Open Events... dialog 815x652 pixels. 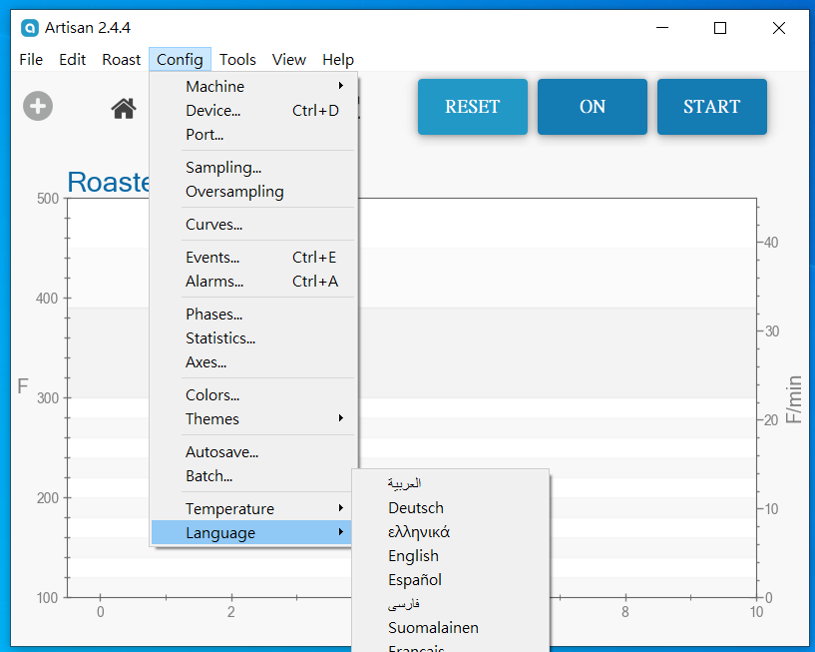(253, 257)
